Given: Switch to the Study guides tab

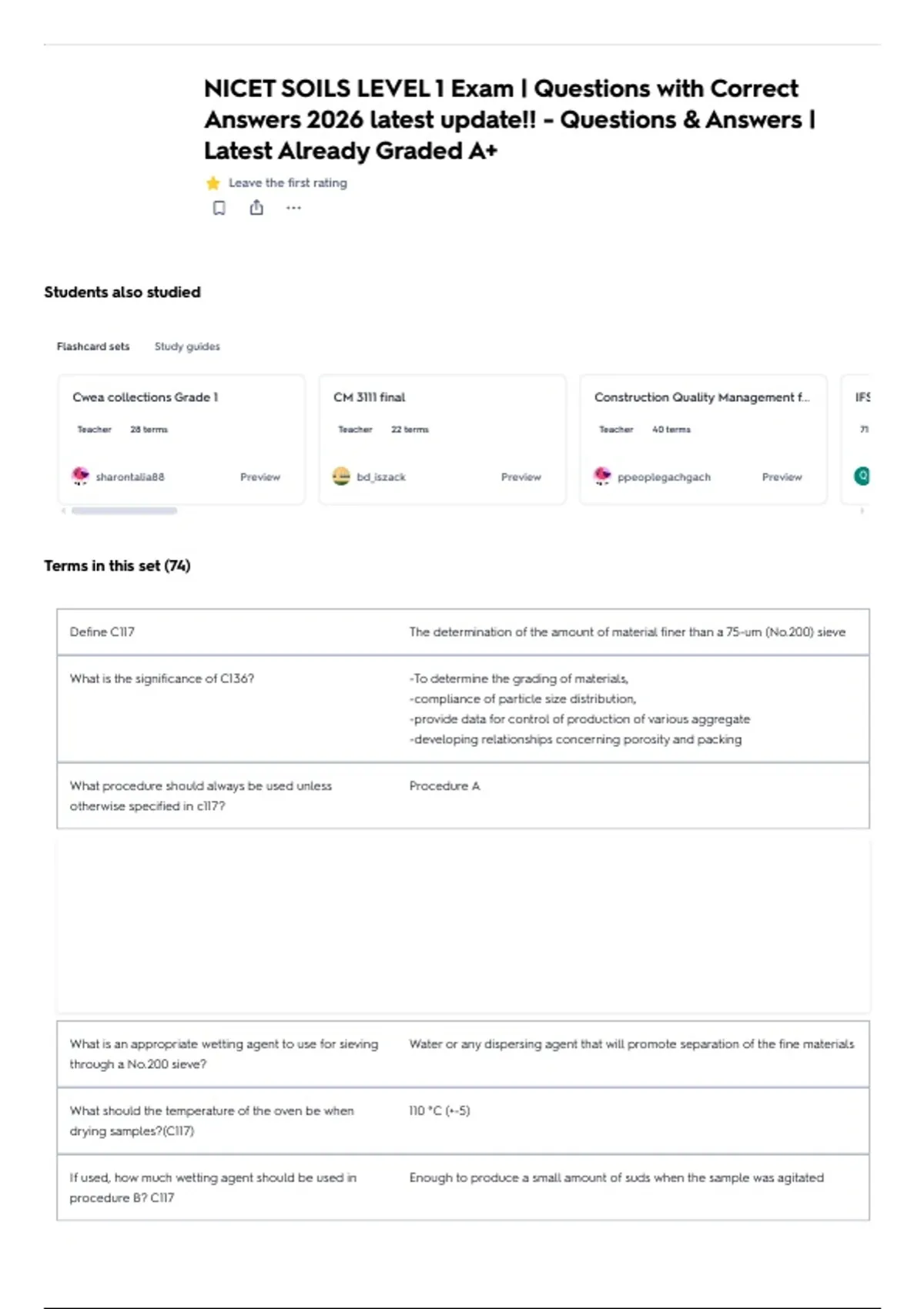Looking at the screenshot, I should (x=187, y=346).
